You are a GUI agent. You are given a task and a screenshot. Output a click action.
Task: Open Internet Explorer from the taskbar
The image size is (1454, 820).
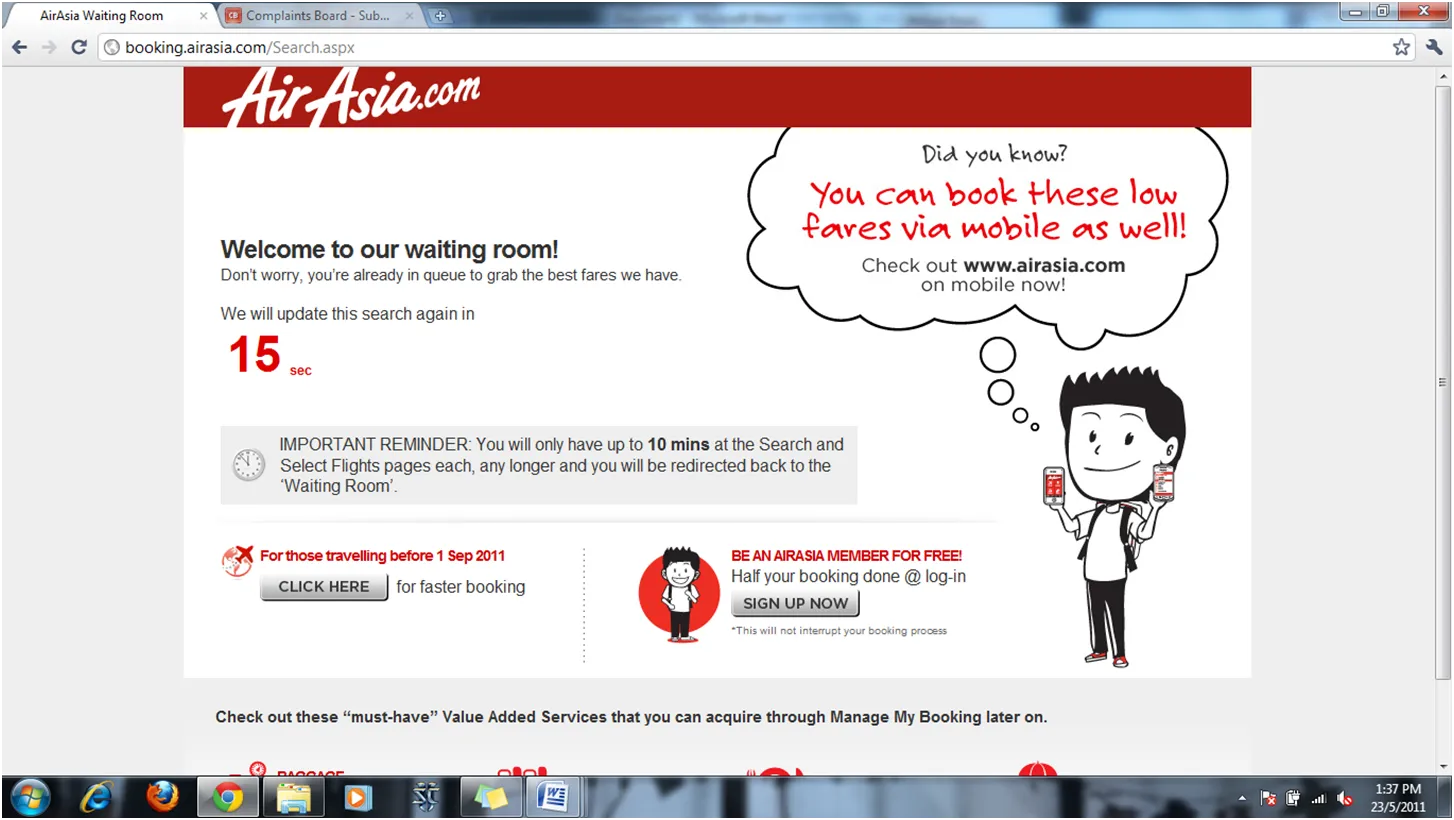coord(98,797)
